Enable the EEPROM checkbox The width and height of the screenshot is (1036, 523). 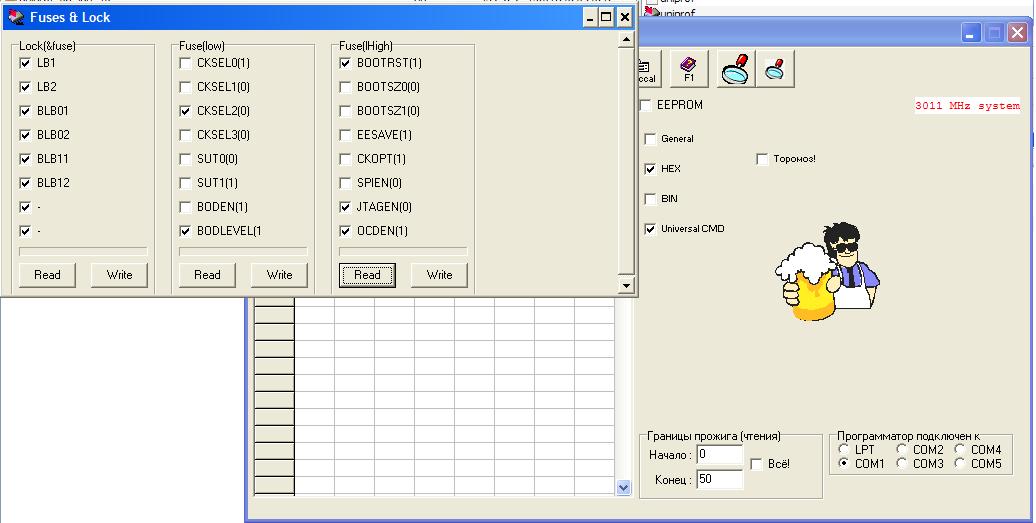(646, 105)
